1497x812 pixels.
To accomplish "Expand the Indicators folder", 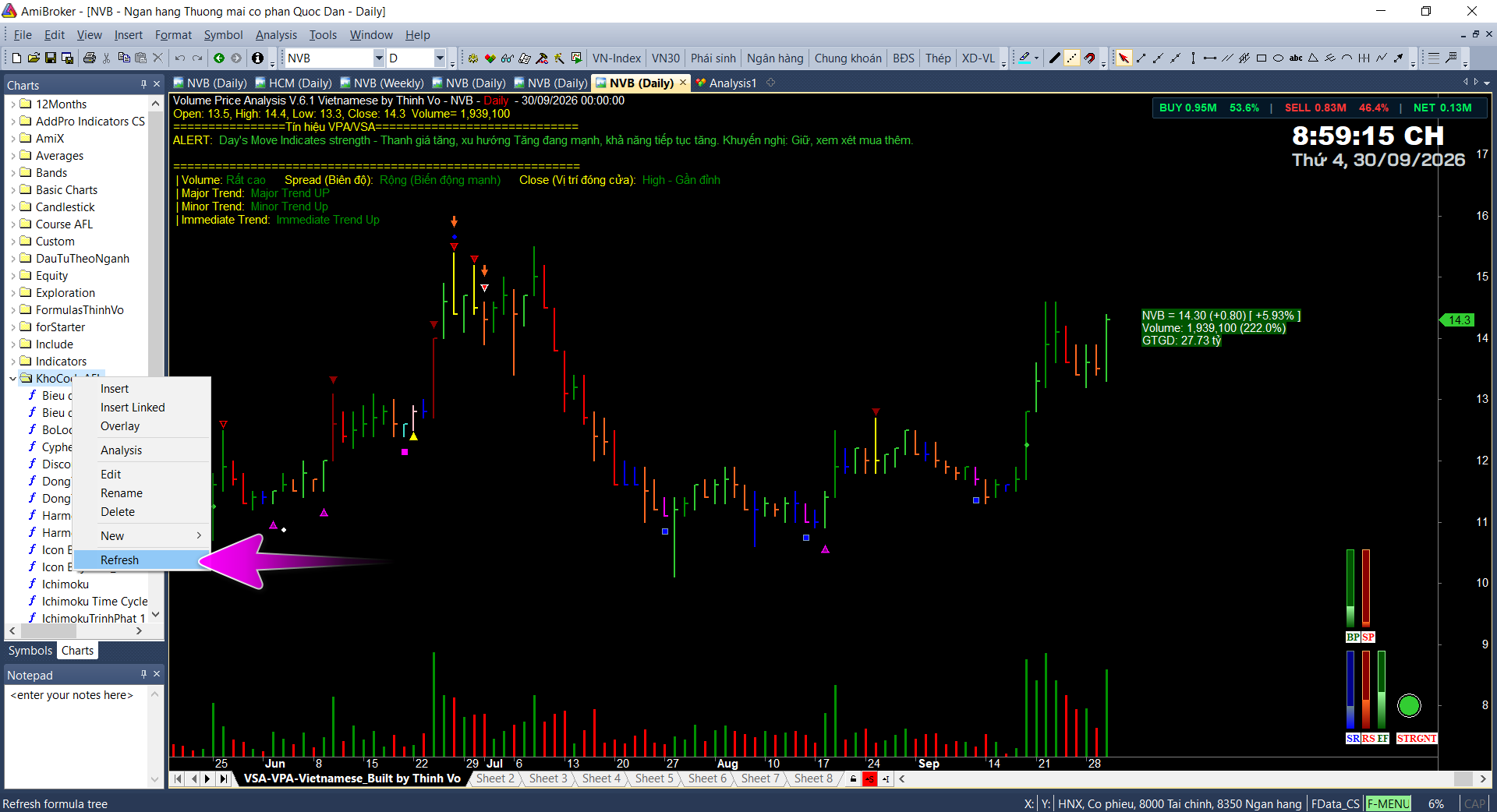I will tap(12, 362).
